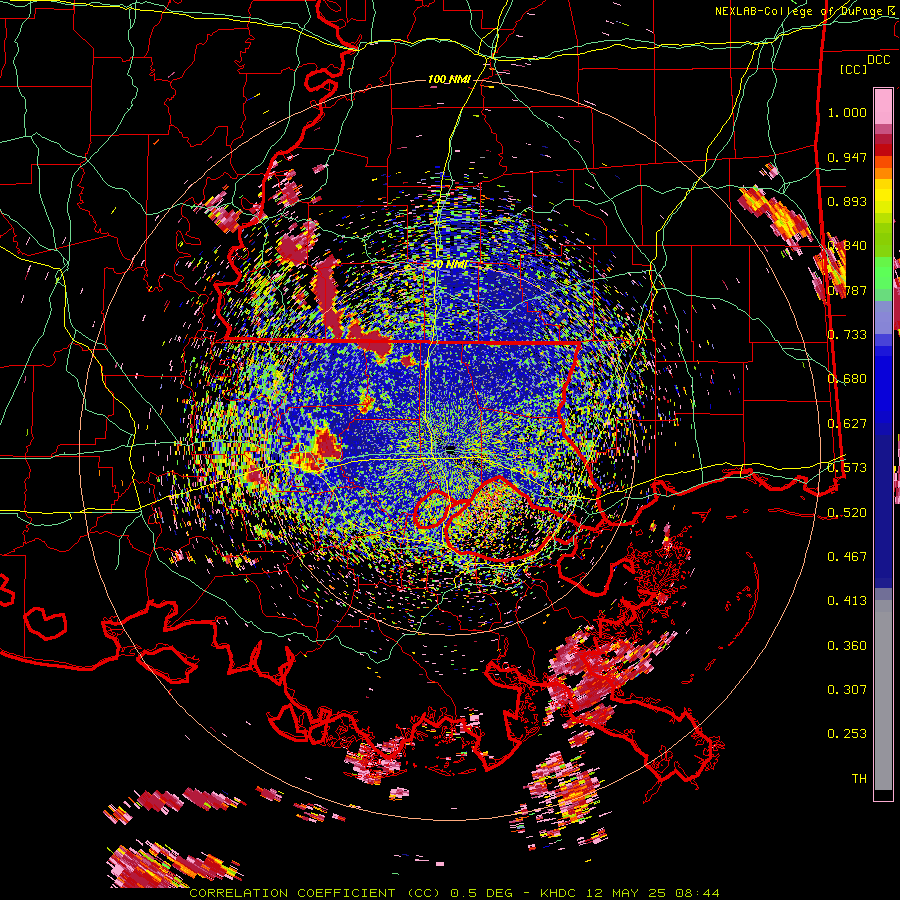
Task: Select the 0.893 scale value
Action: pos(847,201)
